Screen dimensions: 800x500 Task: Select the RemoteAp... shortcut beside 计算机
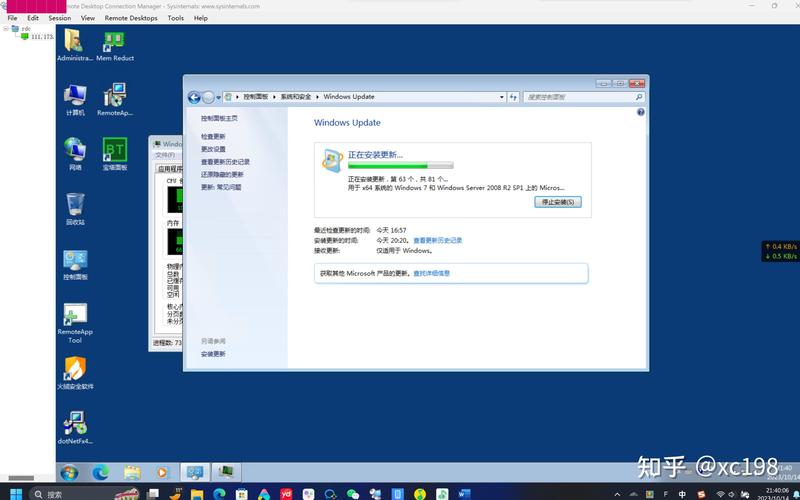click(115, 100)
